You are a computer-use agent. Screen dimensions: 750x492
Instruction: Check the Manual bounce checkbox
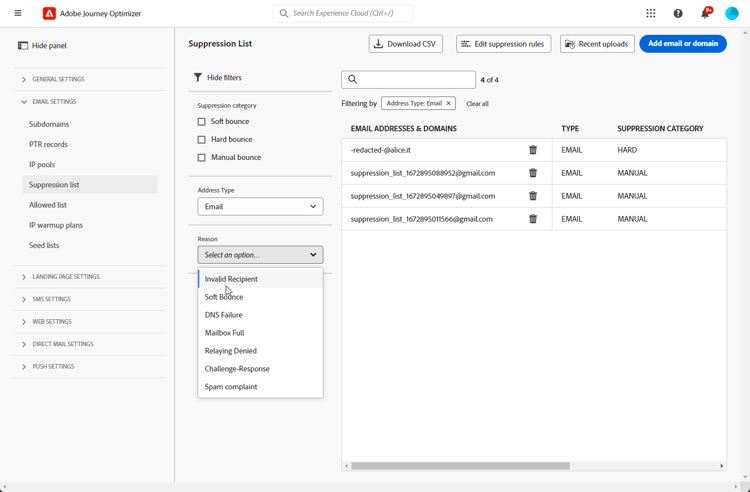coord(202,158)
